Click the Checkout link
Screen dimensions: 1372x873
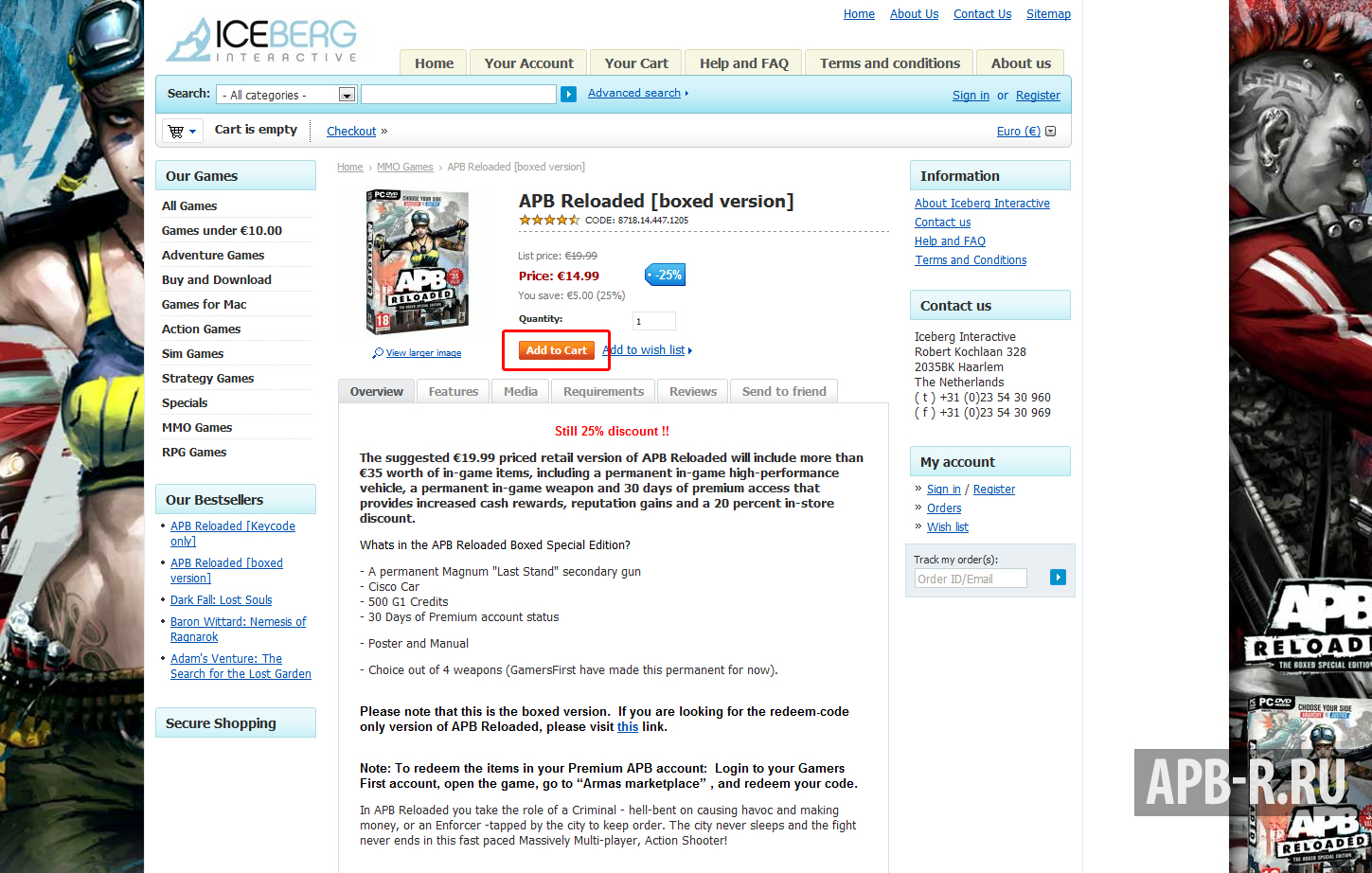[351, 132]
